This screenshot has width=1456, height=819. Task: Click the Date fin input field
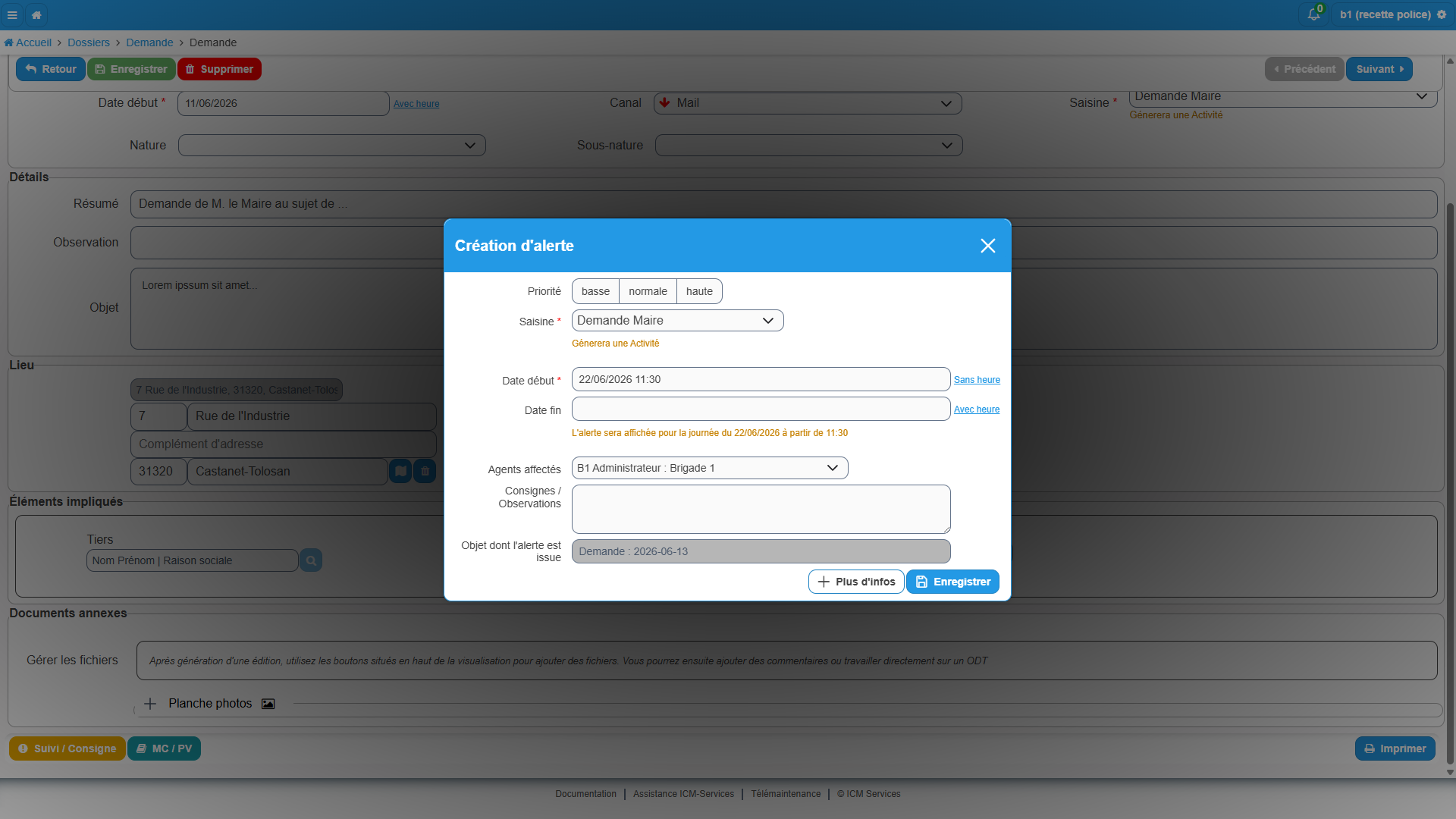pyautogui.click(x=761, y=409)
